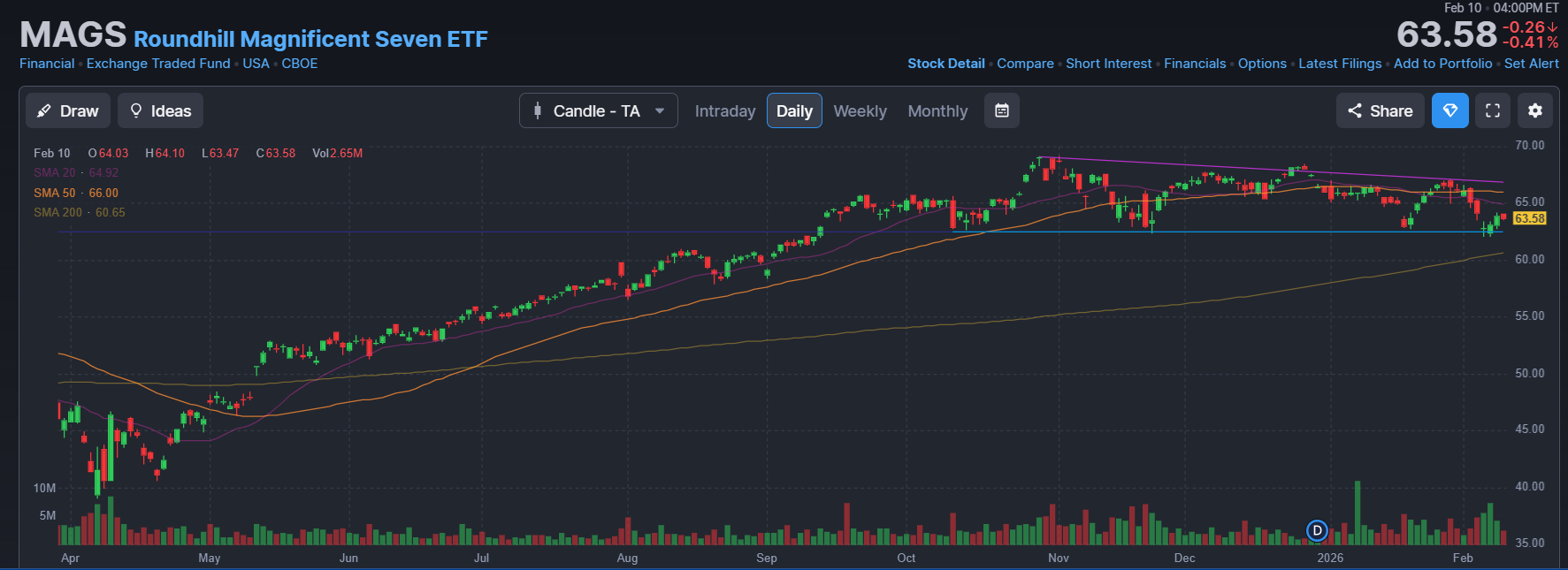Click the blue diamond premium icon

point(1450,110)
